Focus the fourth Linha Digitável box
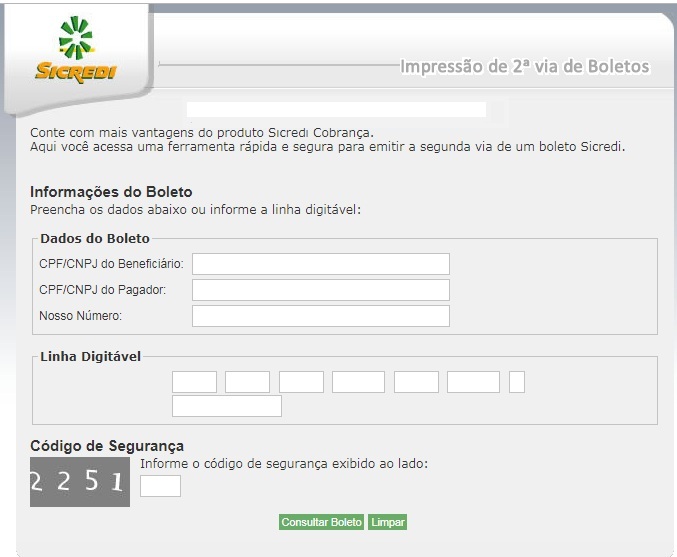 tap(358, 382)
